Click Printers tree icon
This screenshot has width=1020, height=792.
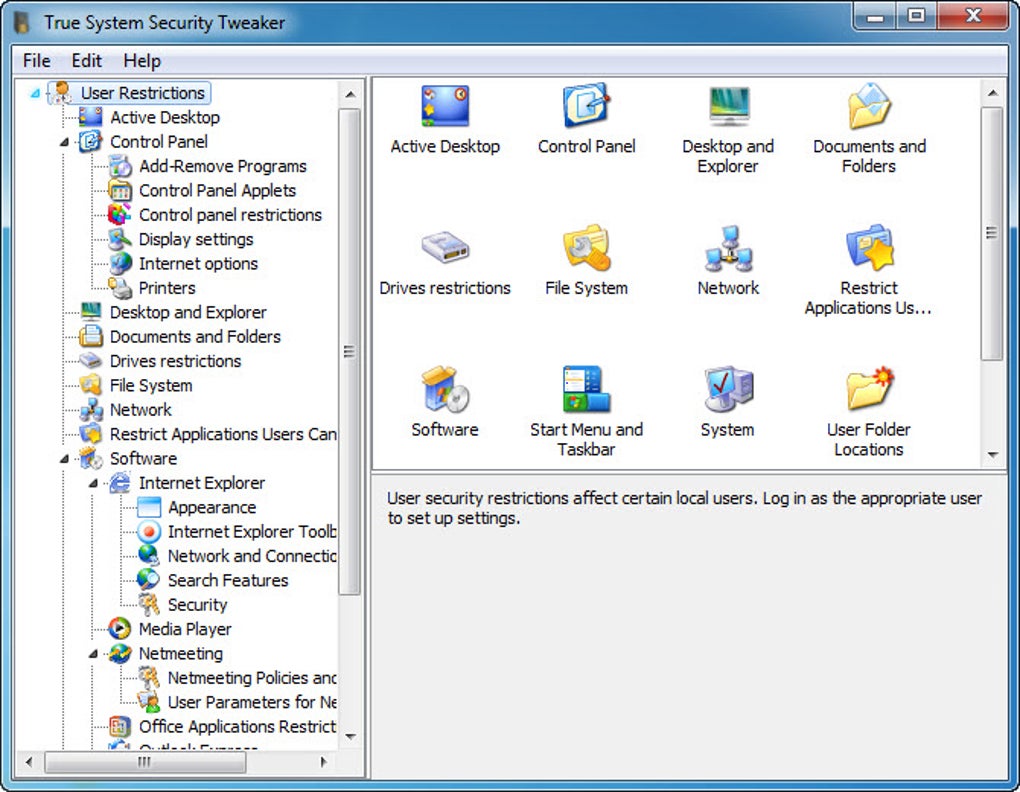coord(120,288)
